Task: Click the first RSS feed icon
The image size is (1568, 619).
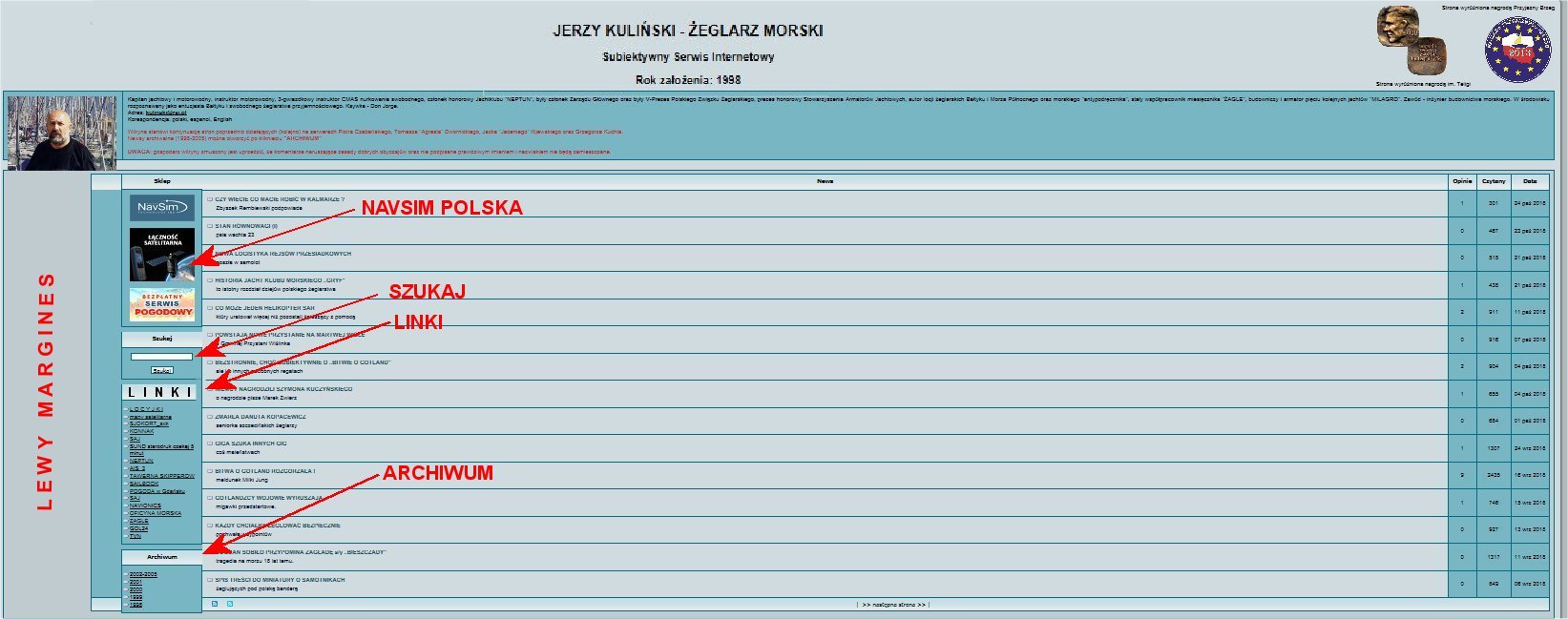Action: pyautogui.click(x=215, y=604)
